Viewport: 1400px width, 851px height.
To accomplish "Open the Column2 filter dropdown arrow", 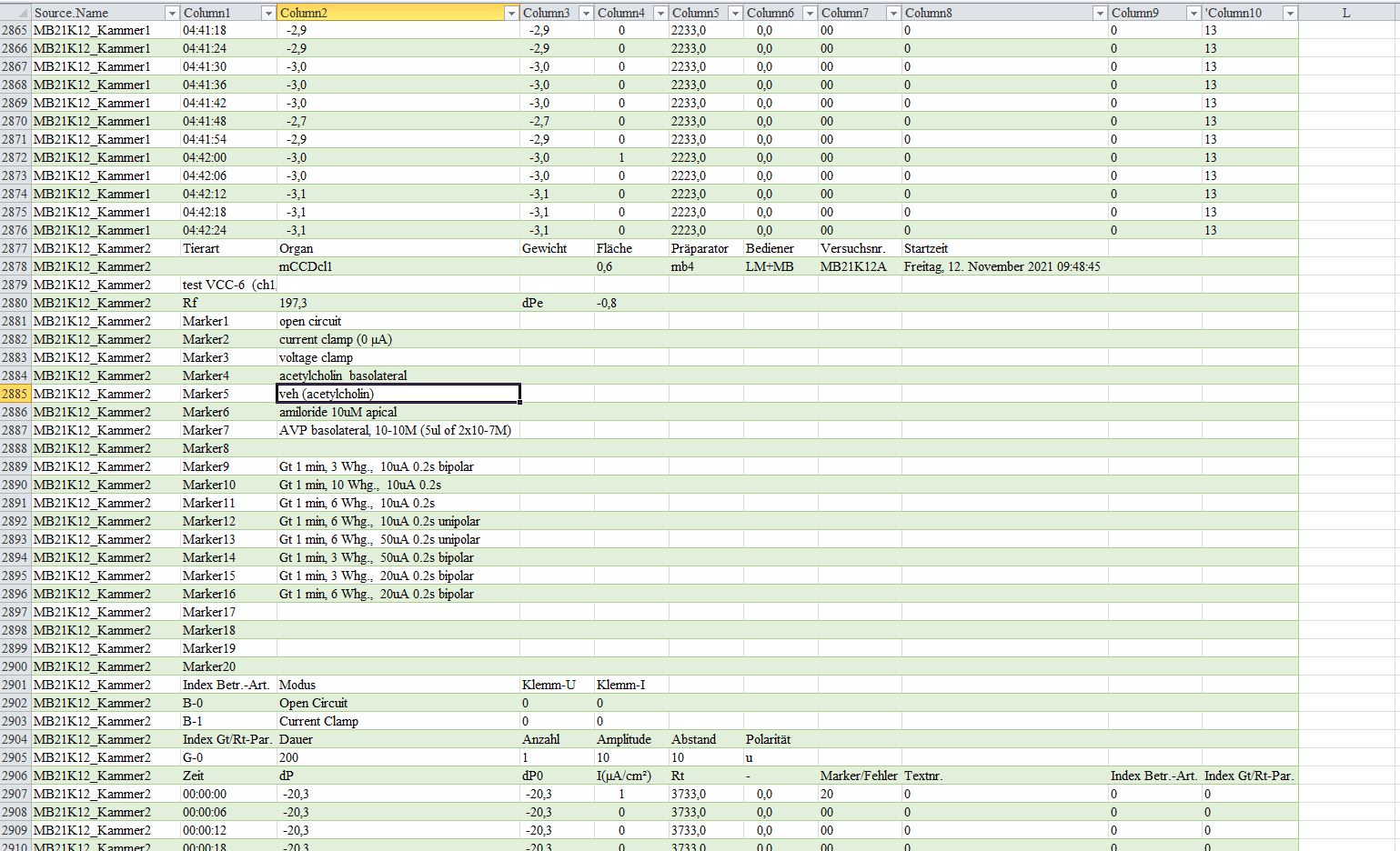I will [x=510, y=13].
